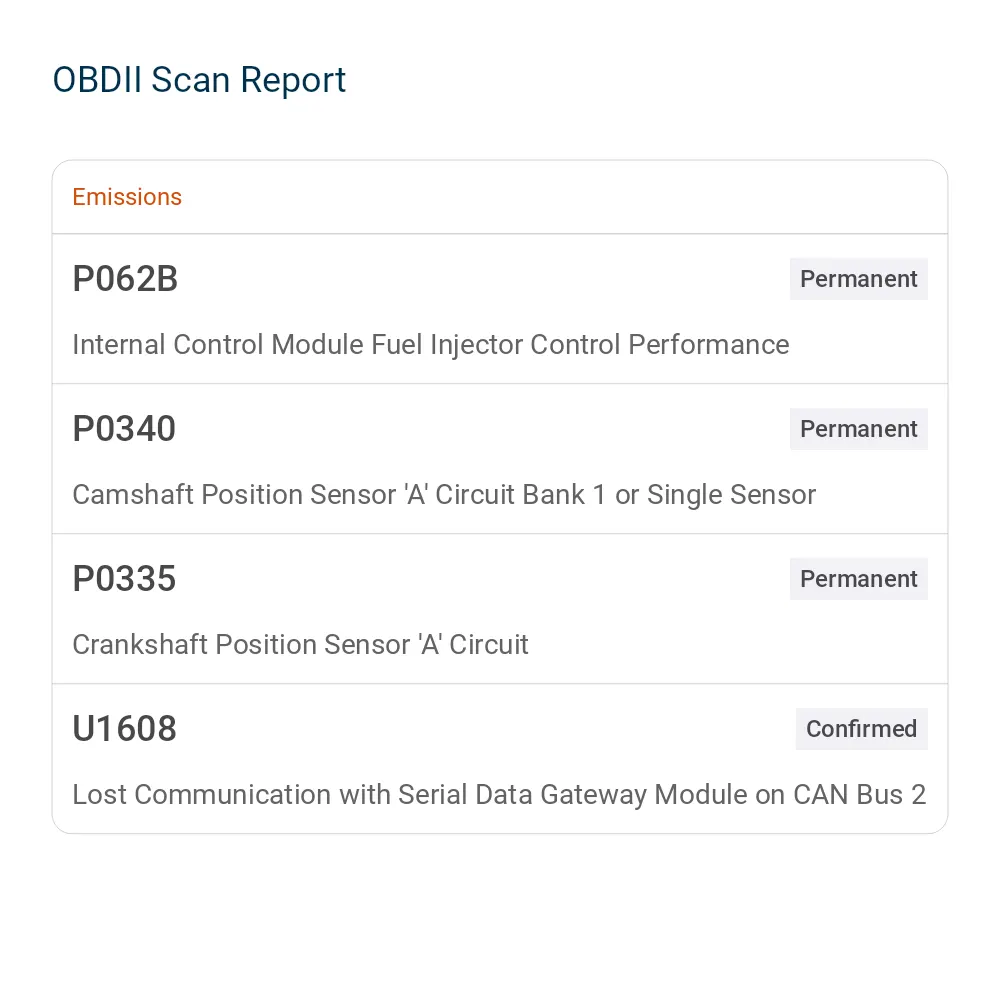
Task: Open the P062B trouble code entry
Action: tap(125, 279)
